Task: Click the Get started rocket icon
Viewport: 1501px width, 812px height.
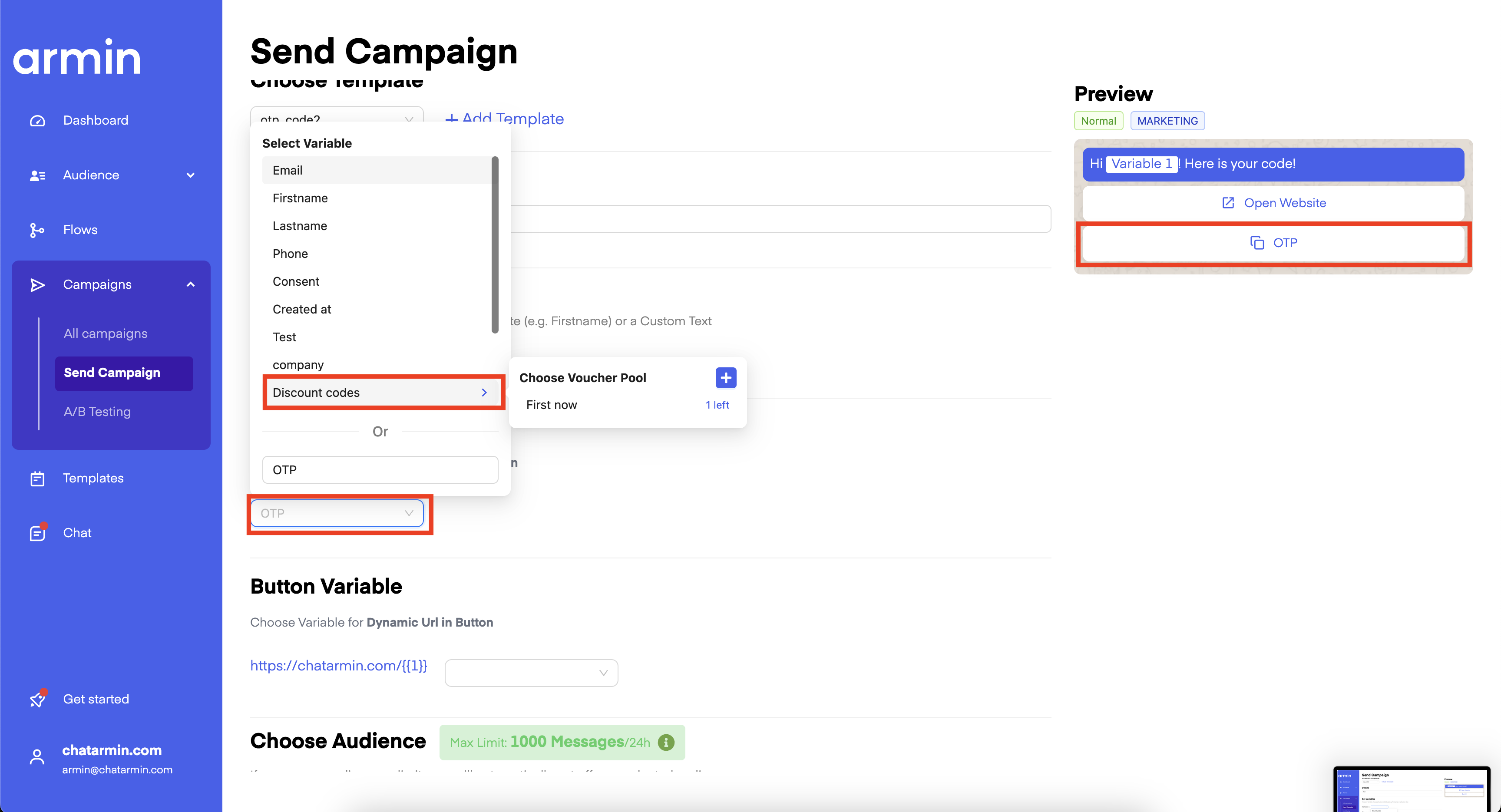Action: [37, 699]
